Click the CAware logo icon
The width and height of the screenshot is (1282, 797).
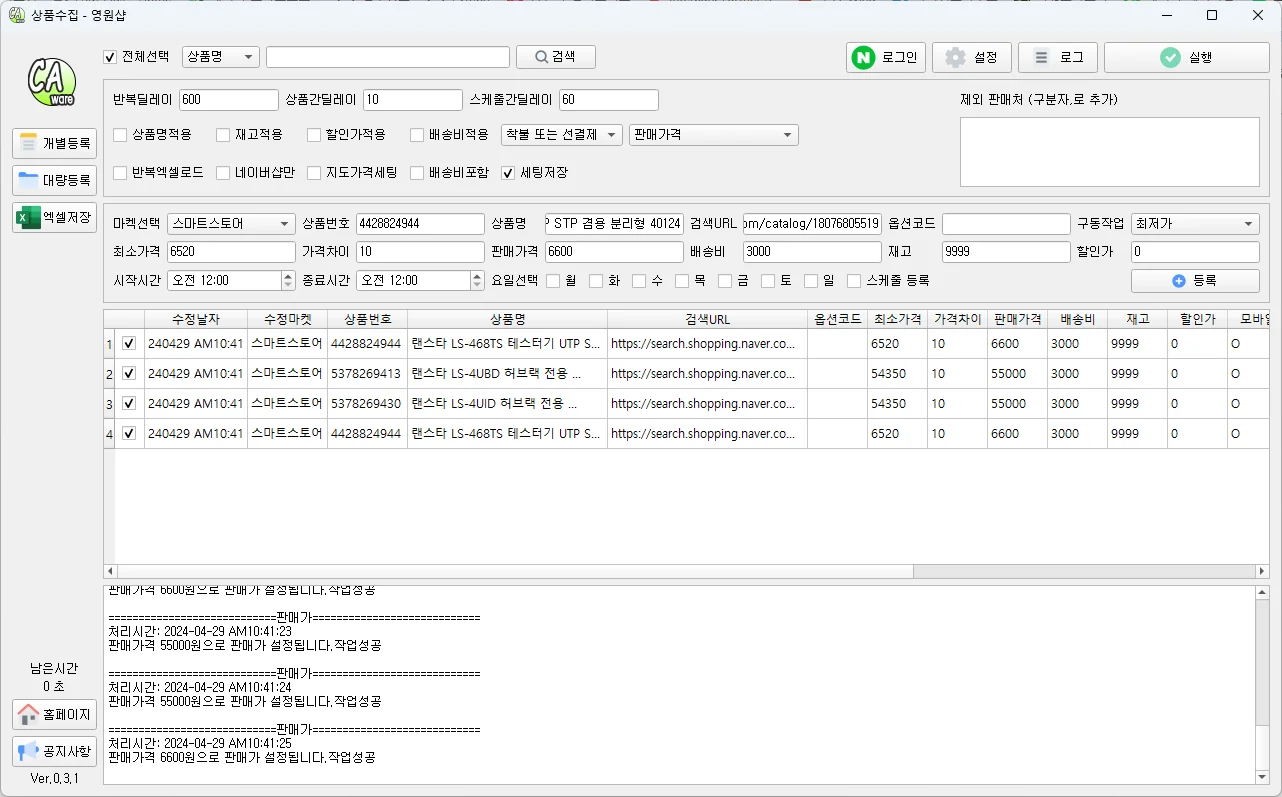pyautogui.click(x=52, y=81)
